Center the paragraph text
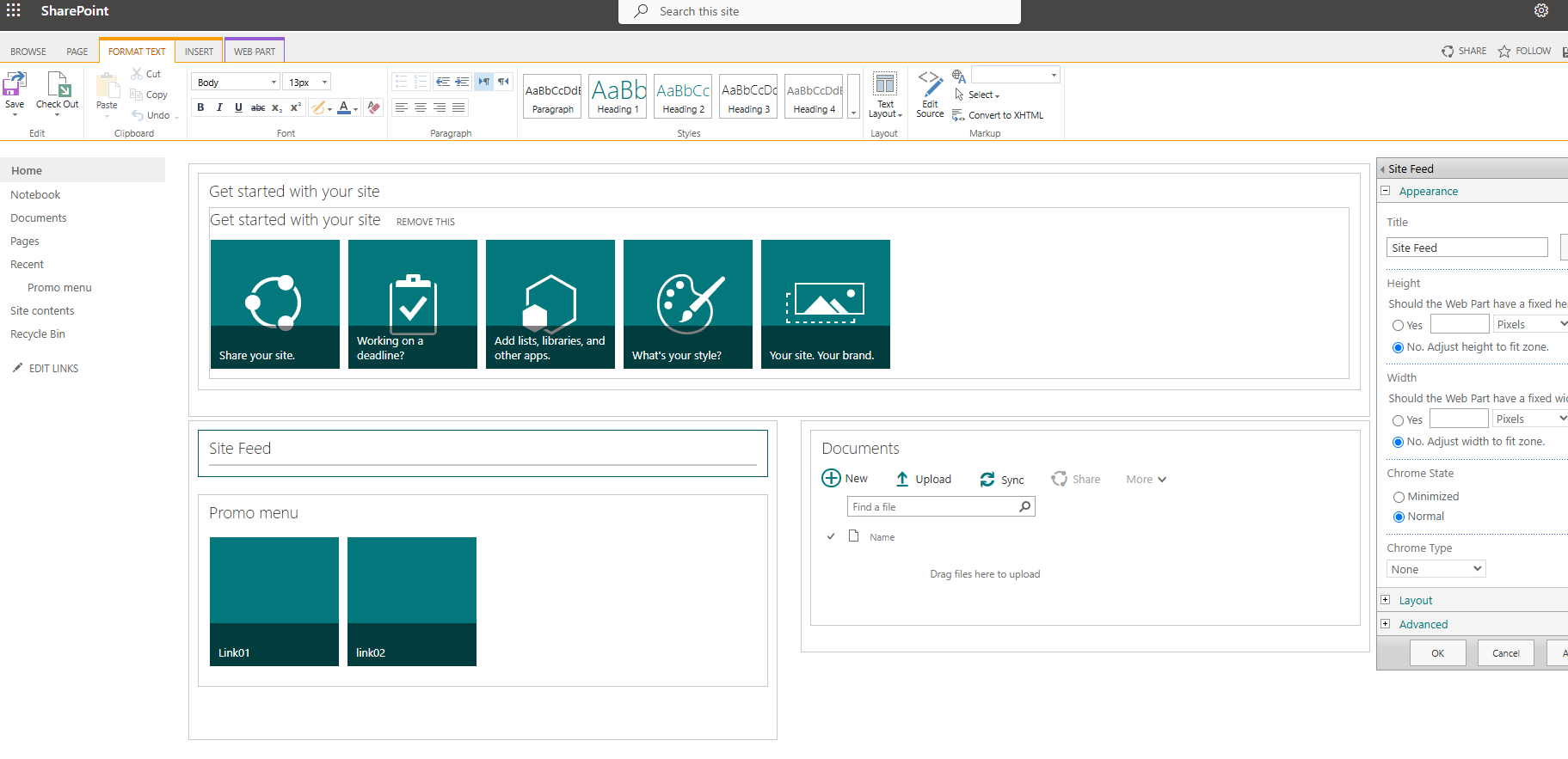Screen dimensions: 1568x759 (421, 107)
